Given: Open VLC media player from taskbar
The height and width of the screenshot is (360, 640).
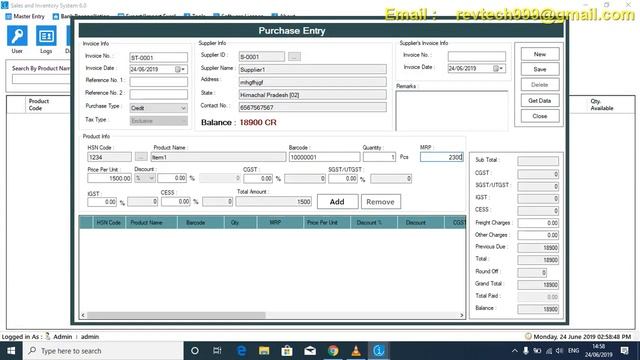Looking at the screenshot, I should tap(356, 351).
